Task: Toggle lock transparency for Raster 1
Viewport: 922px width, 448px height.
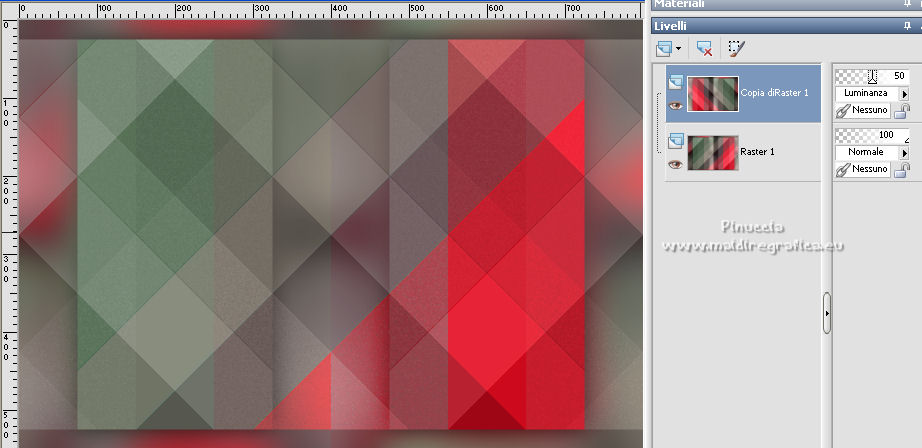Action: 901,170
